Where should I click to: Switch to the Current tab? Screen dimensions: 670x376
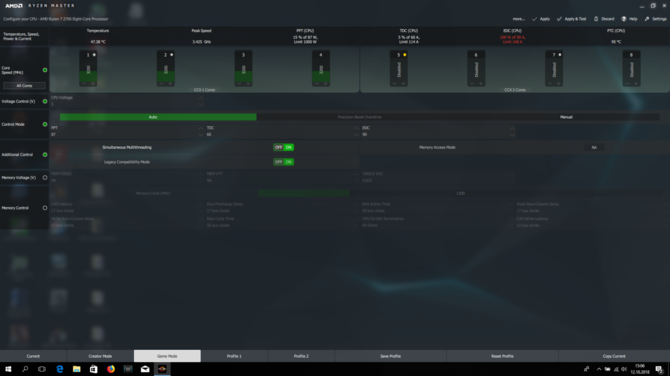33,356
